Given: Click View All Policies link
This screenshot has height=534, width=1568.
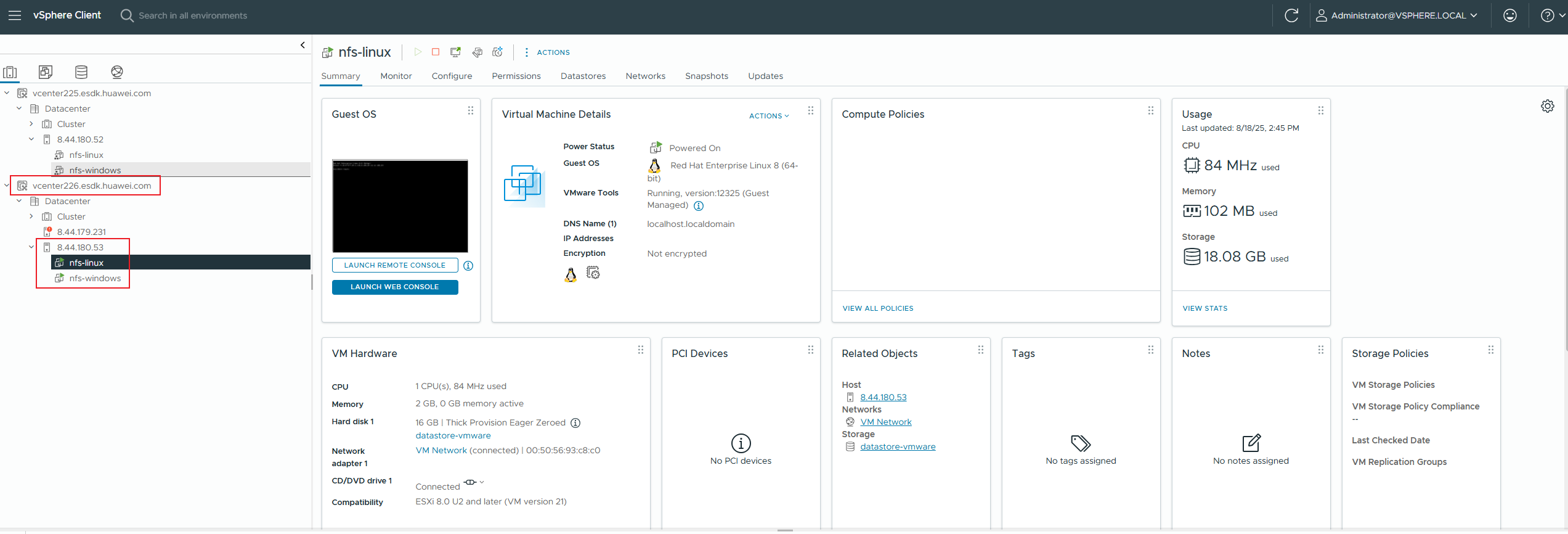Looking at the screenshot, I should 878,308.
